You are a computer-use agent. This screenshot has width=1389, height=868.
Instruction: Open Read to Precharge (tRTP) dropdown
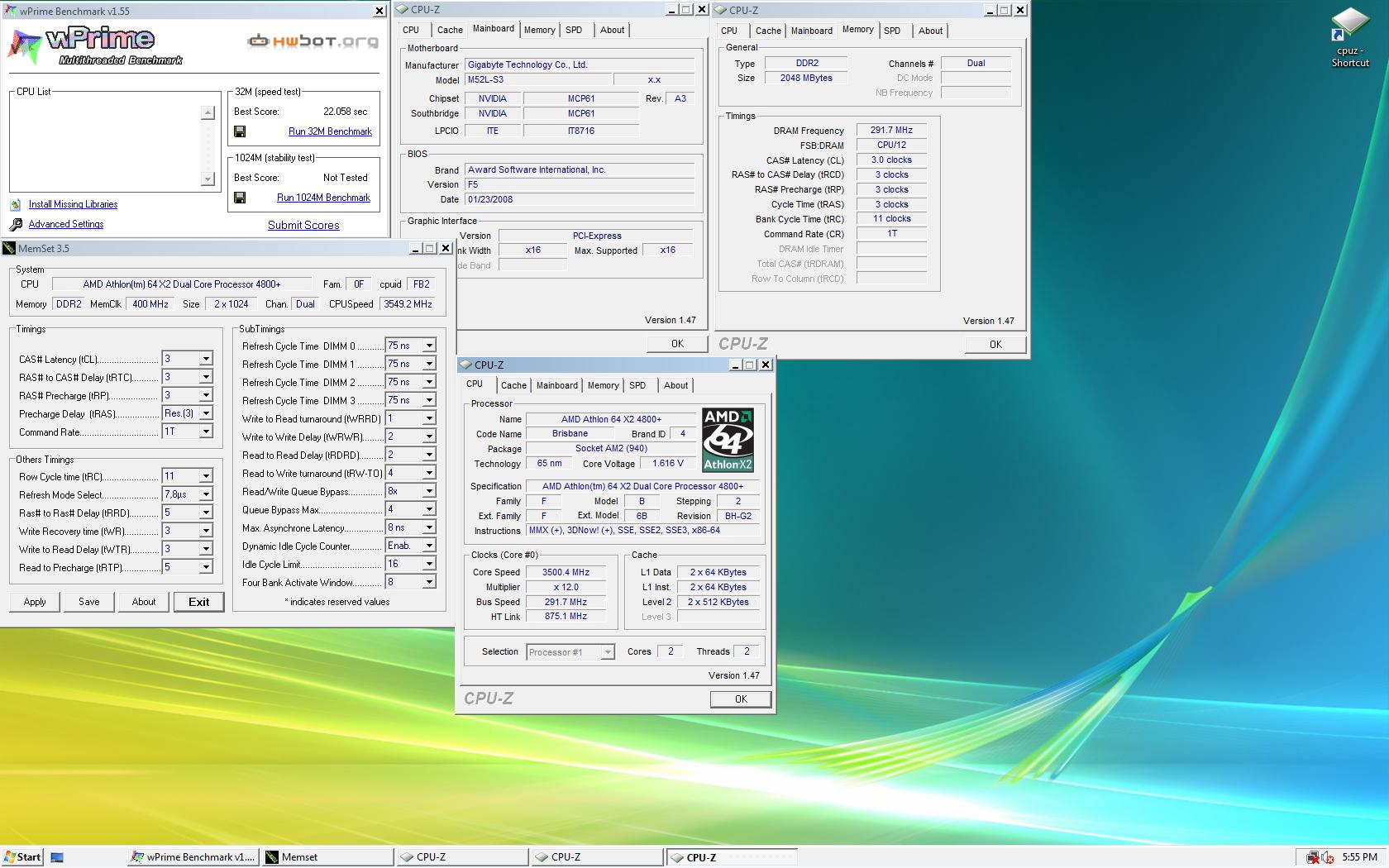tap(206, 567)
